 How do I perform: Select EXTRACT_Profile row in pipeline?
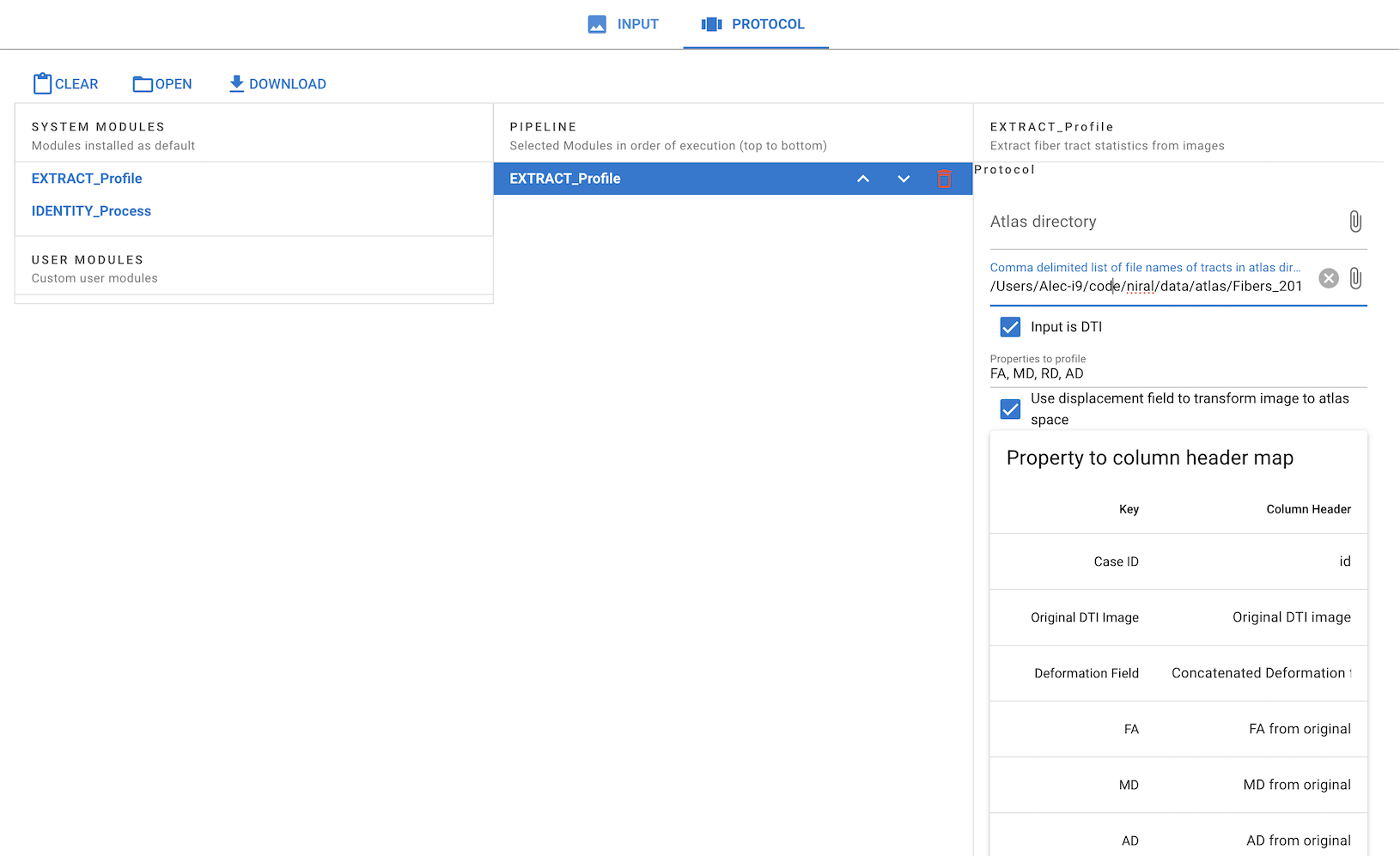point(733,179)
